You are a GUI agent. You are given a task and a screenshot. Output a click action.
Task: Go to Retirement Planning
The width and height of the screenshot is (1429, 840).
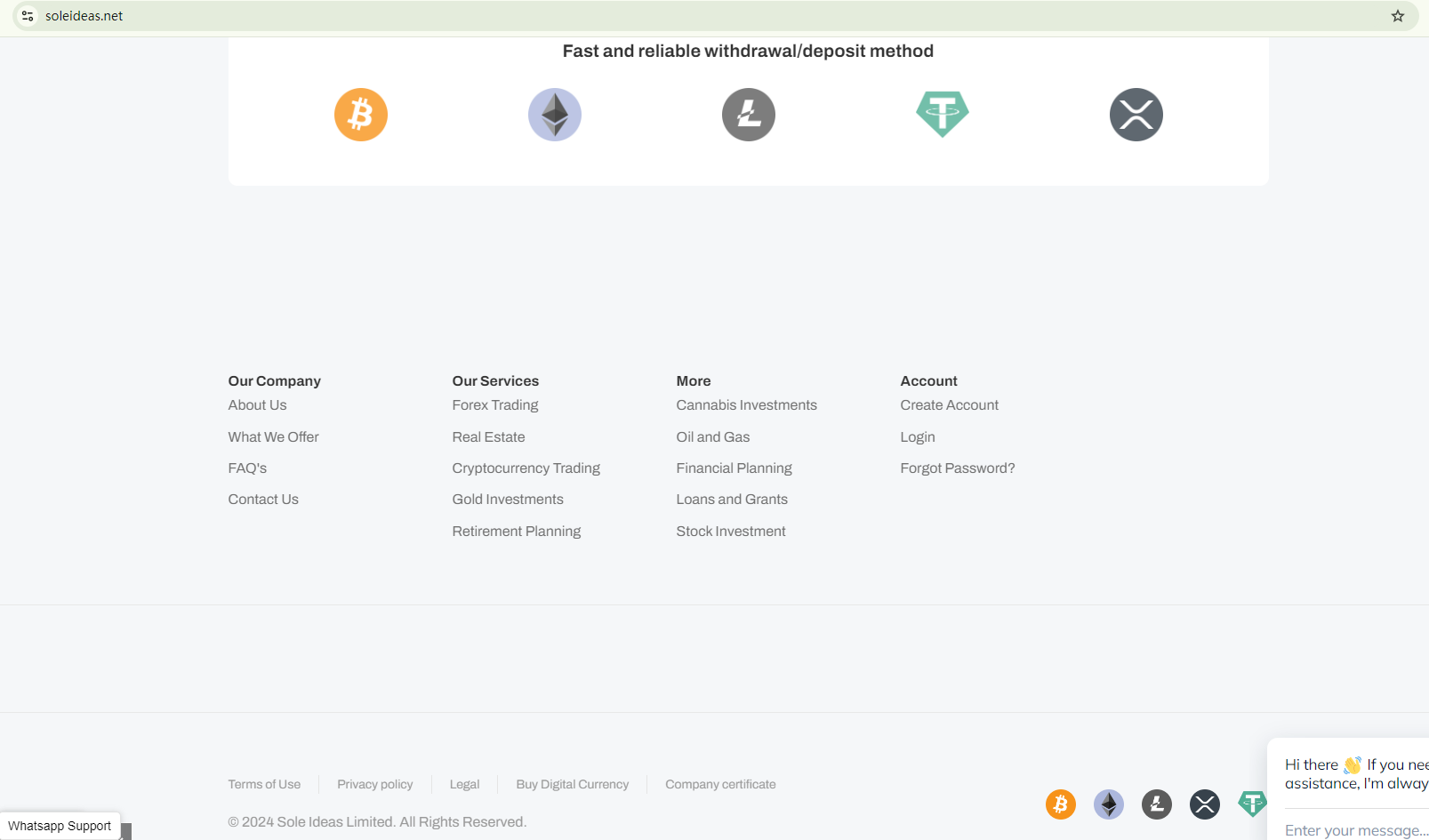click(x=517, y=532)
